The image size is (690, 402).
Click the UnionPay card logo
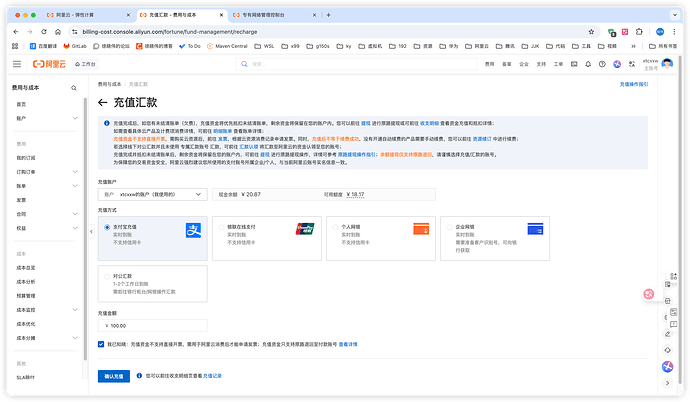[303, 228]
